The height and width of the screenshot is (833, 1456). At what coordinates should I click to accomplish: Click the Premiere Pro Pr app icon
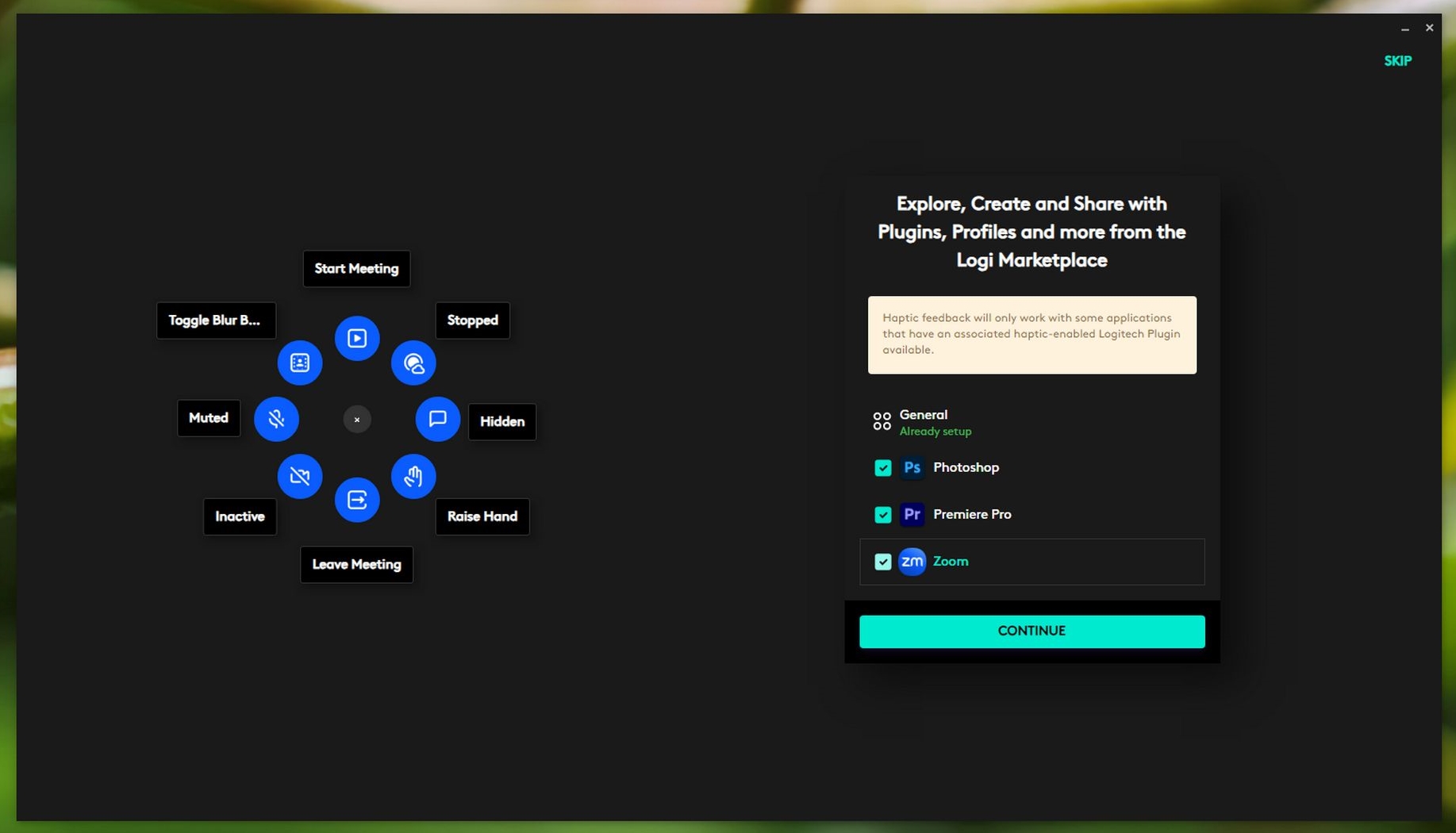912,515
